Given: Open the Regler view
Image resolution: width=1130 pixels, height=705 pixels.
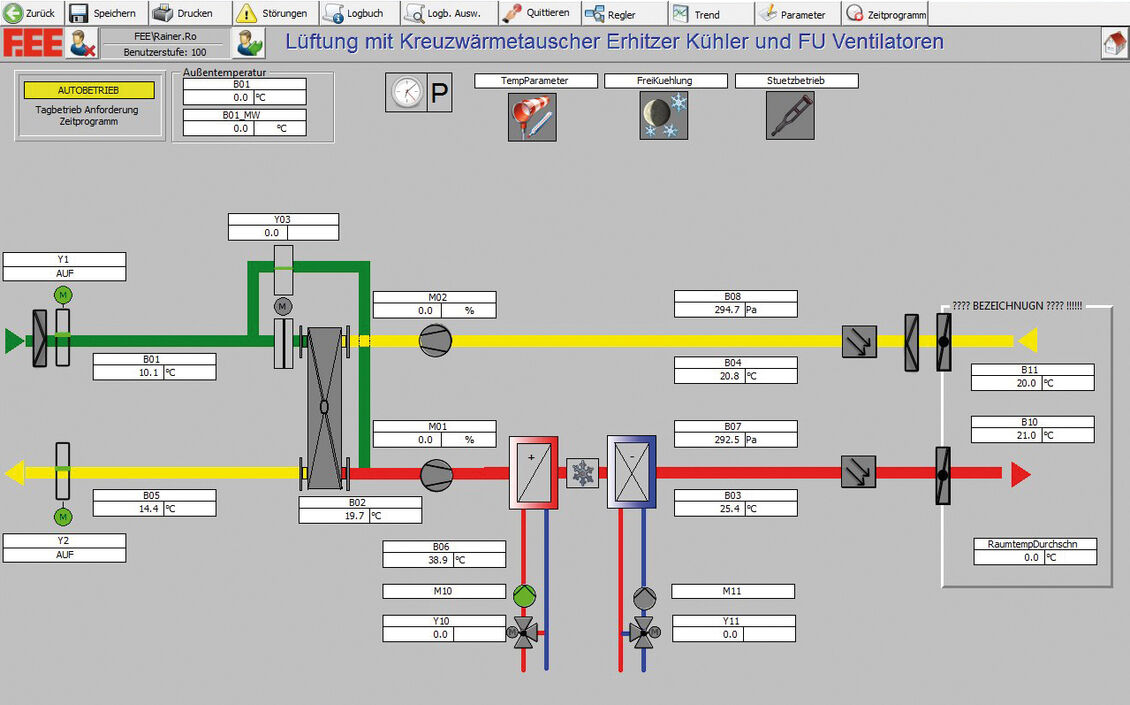Looking at the screenshot, I should [x=624, y=13].
